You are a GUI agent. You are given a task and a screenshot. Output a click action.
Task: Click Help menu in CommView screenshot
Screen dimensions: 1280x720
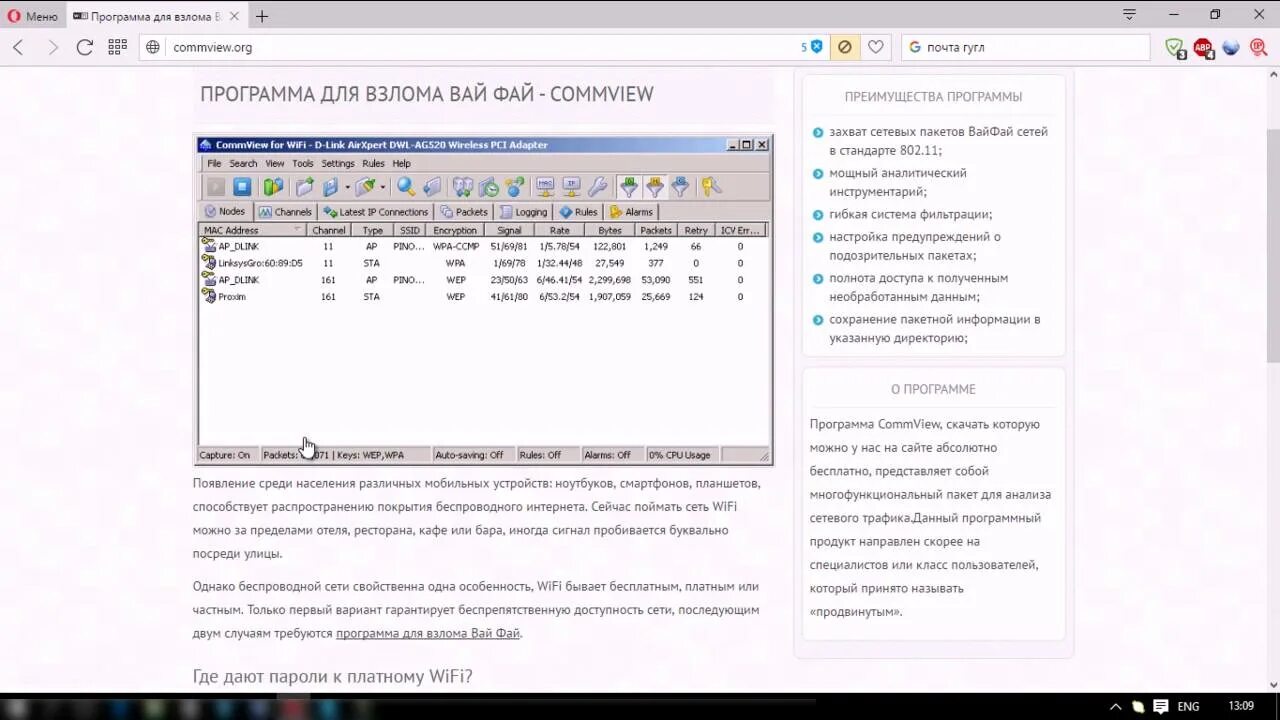(401, 163)
